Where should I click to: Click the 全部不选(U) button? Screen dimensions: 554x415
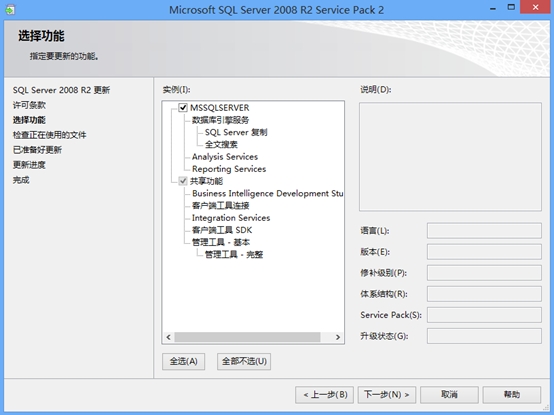pos(244,361)
